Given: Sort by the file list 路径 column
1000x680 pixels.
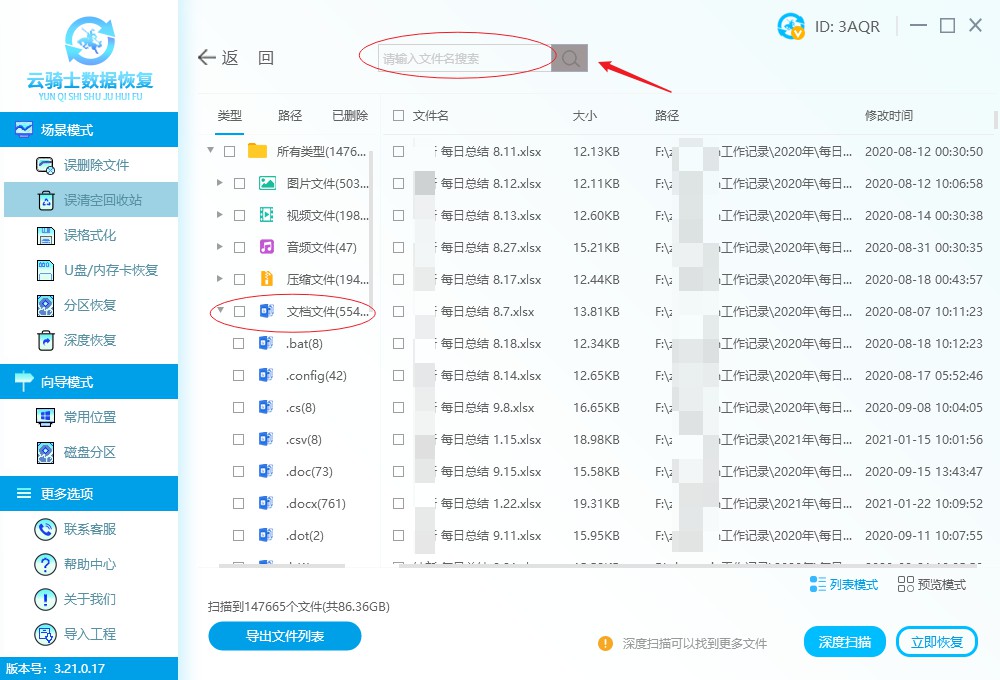Looking at the screenshot, I should tap(667, 115).
